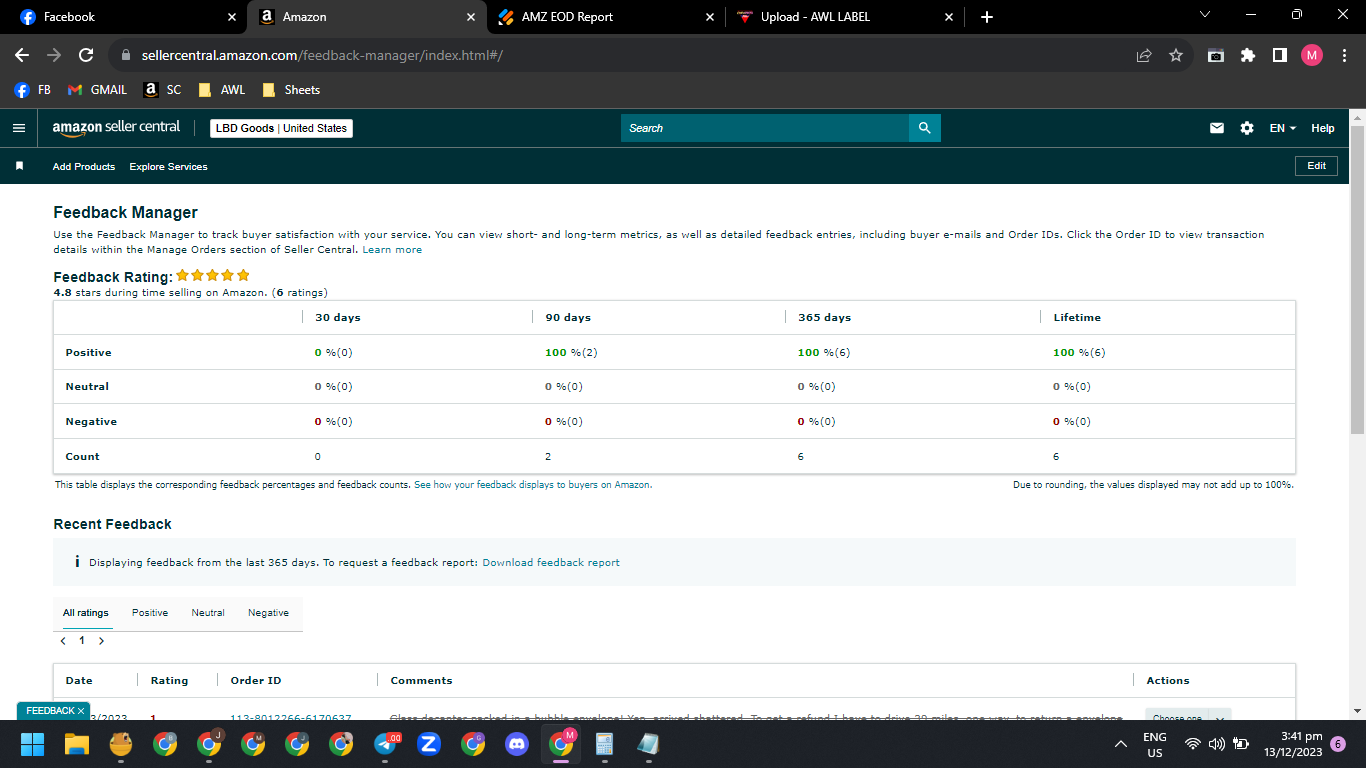The image size is (1366, 768).
Task: Click Add Products in the navigation bar
Action: [84, 166]
